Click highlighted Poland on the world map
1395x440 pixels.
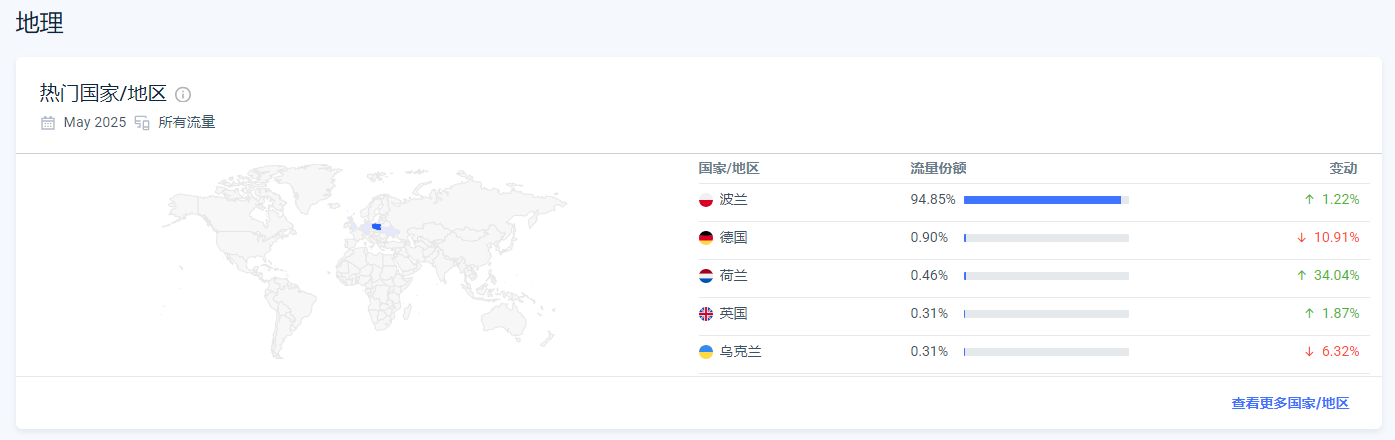[376, 227]
